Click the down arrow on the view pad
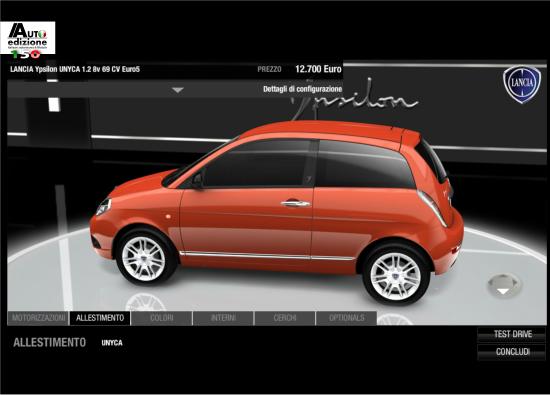The image size is (550, 395). click(504, 292)
